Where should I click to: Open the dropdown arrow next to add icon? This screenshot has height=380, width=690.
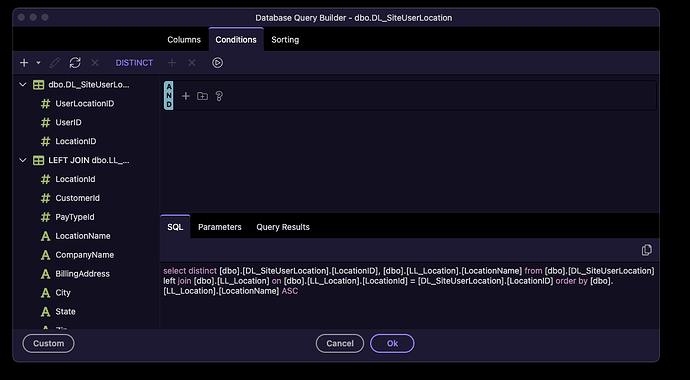pyautogui.click(x=38, y=63)
